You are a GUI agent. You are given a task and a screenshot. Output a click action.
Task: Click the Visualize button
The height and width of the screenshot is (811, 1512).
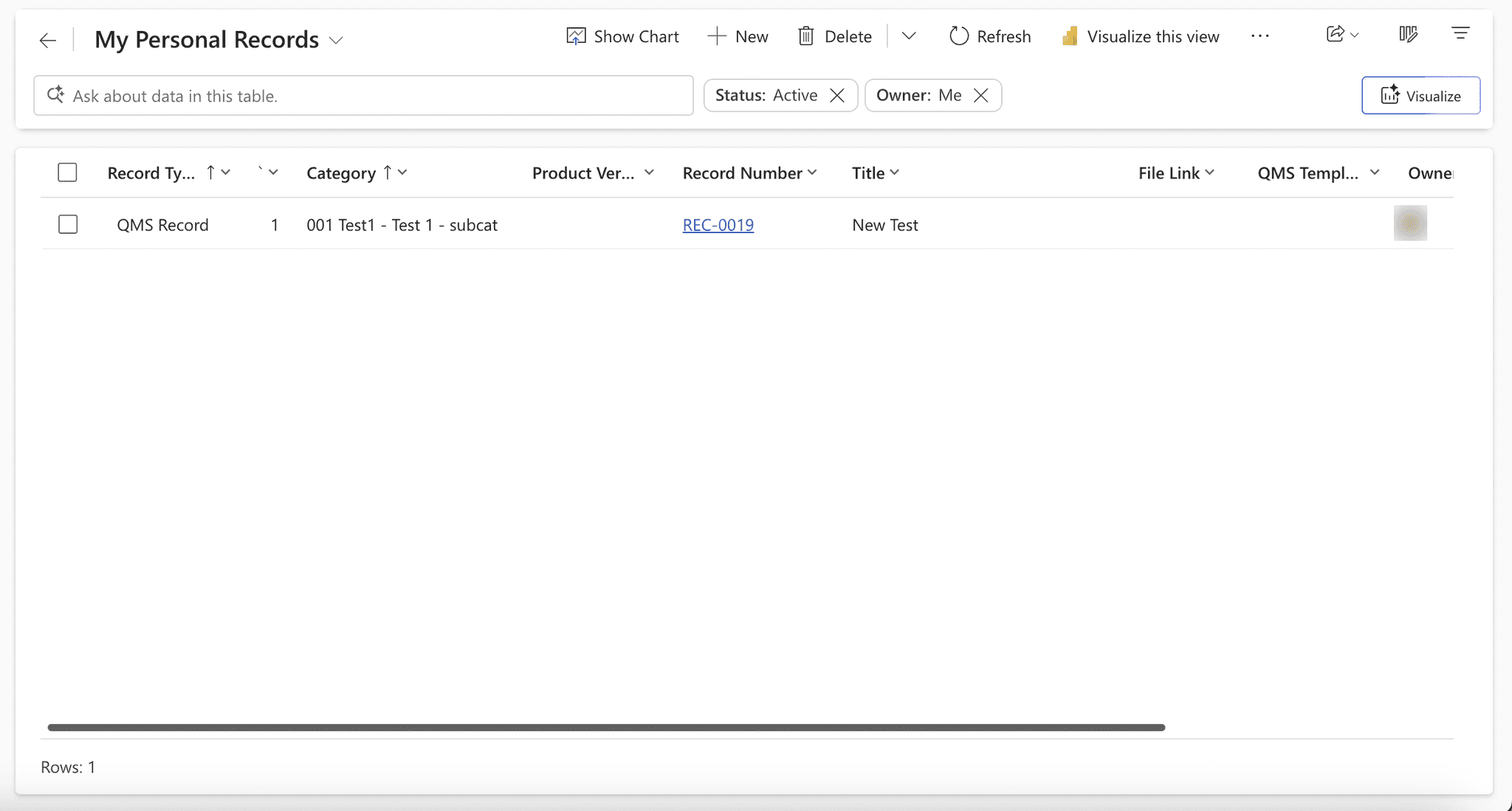(1420, 95)
